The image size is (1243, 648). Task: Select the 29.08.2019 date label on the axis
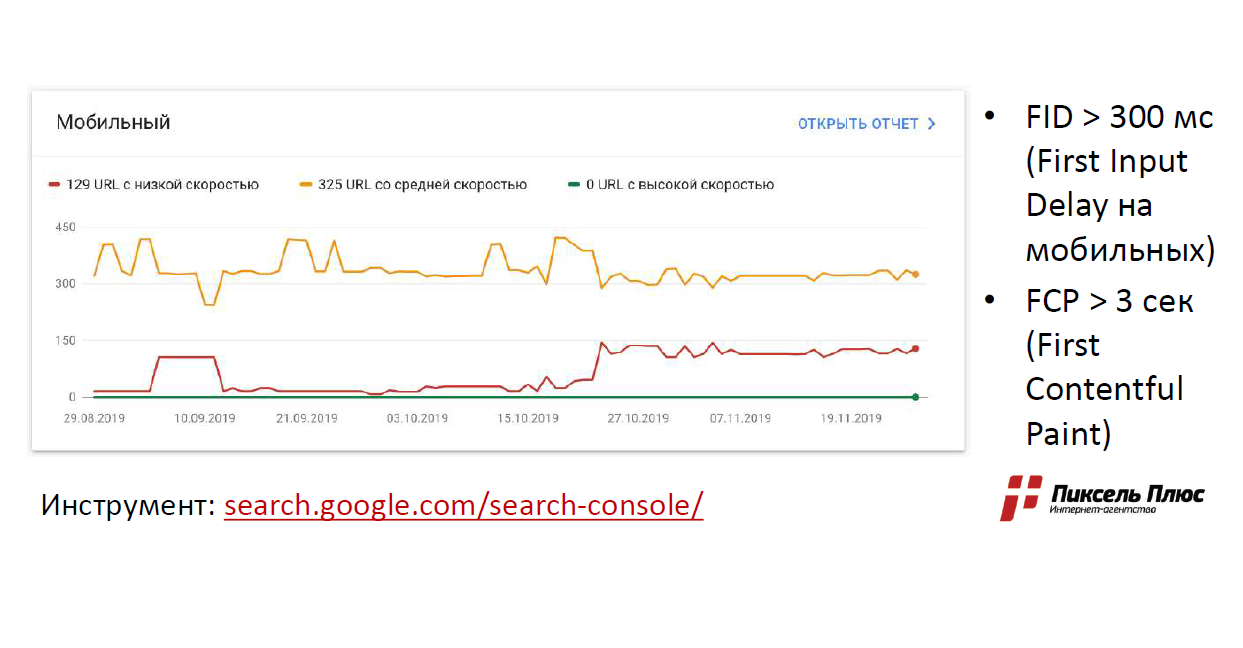tap(94, 419)
